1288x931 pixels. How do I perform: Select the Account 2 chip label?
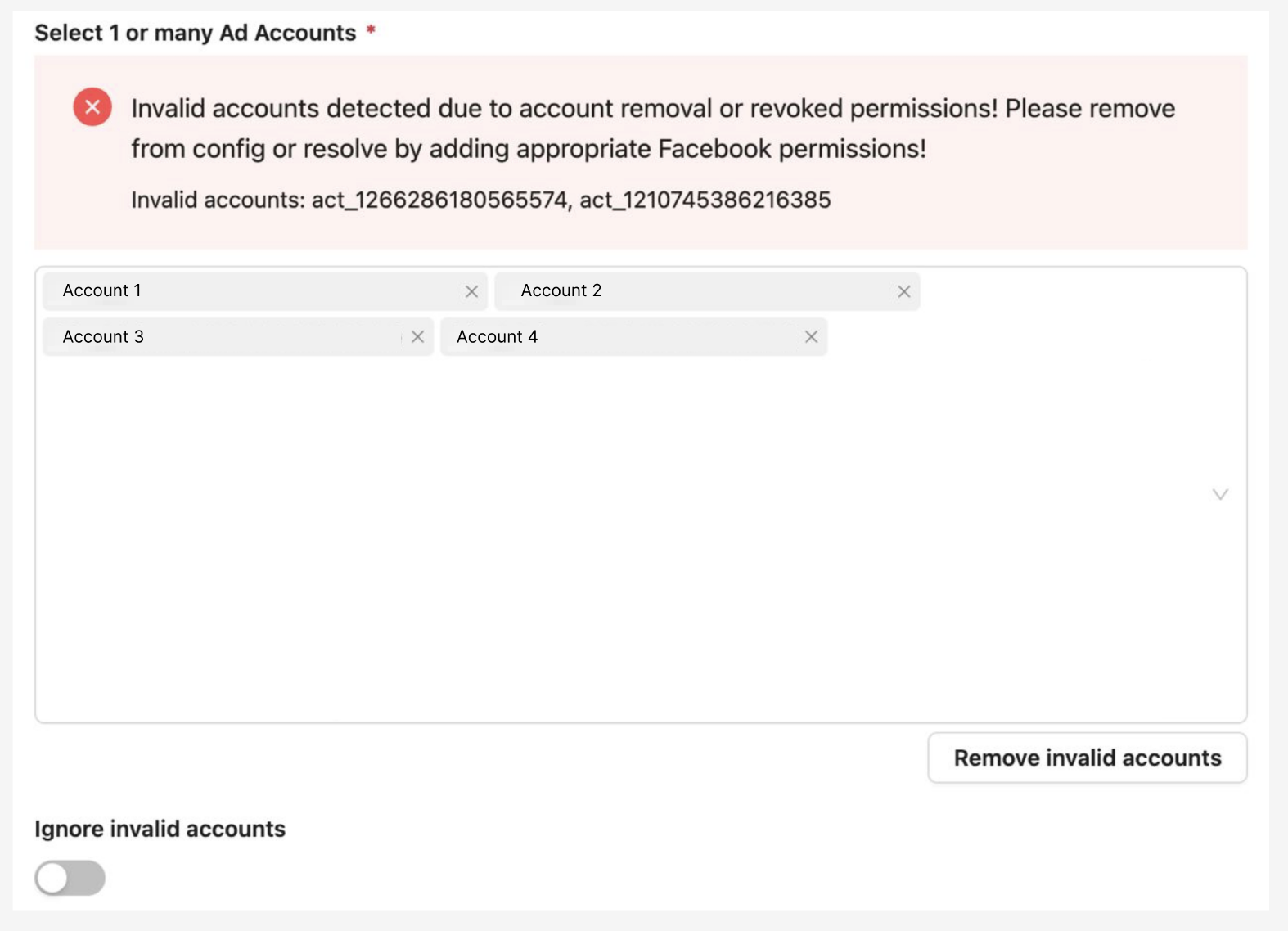[x=561, y=290]
